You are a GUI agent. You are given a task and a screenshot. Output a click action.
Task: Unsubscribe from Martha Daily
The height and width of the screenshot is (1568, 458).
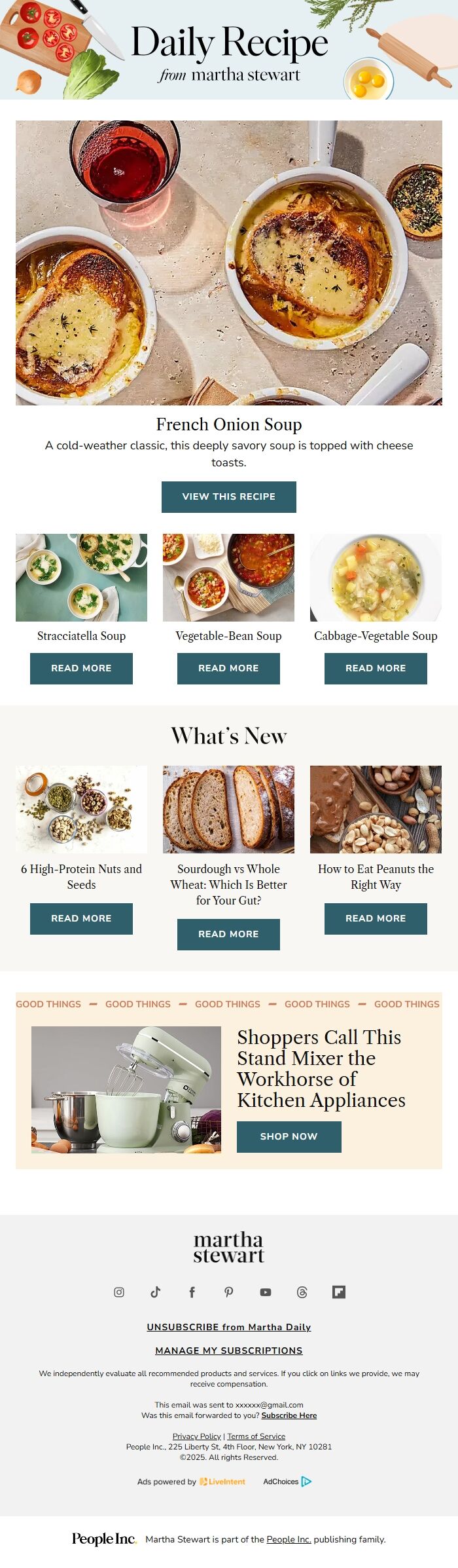pos(229,1326)
